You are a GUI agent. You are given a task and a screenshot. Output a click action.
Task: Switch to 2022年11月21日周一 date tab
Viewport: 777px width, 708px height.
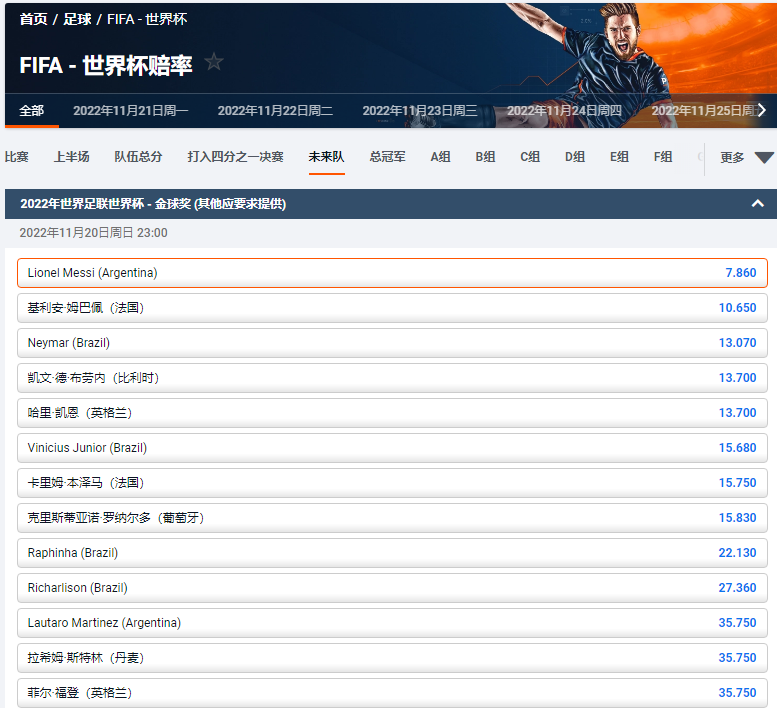[130, 111]
